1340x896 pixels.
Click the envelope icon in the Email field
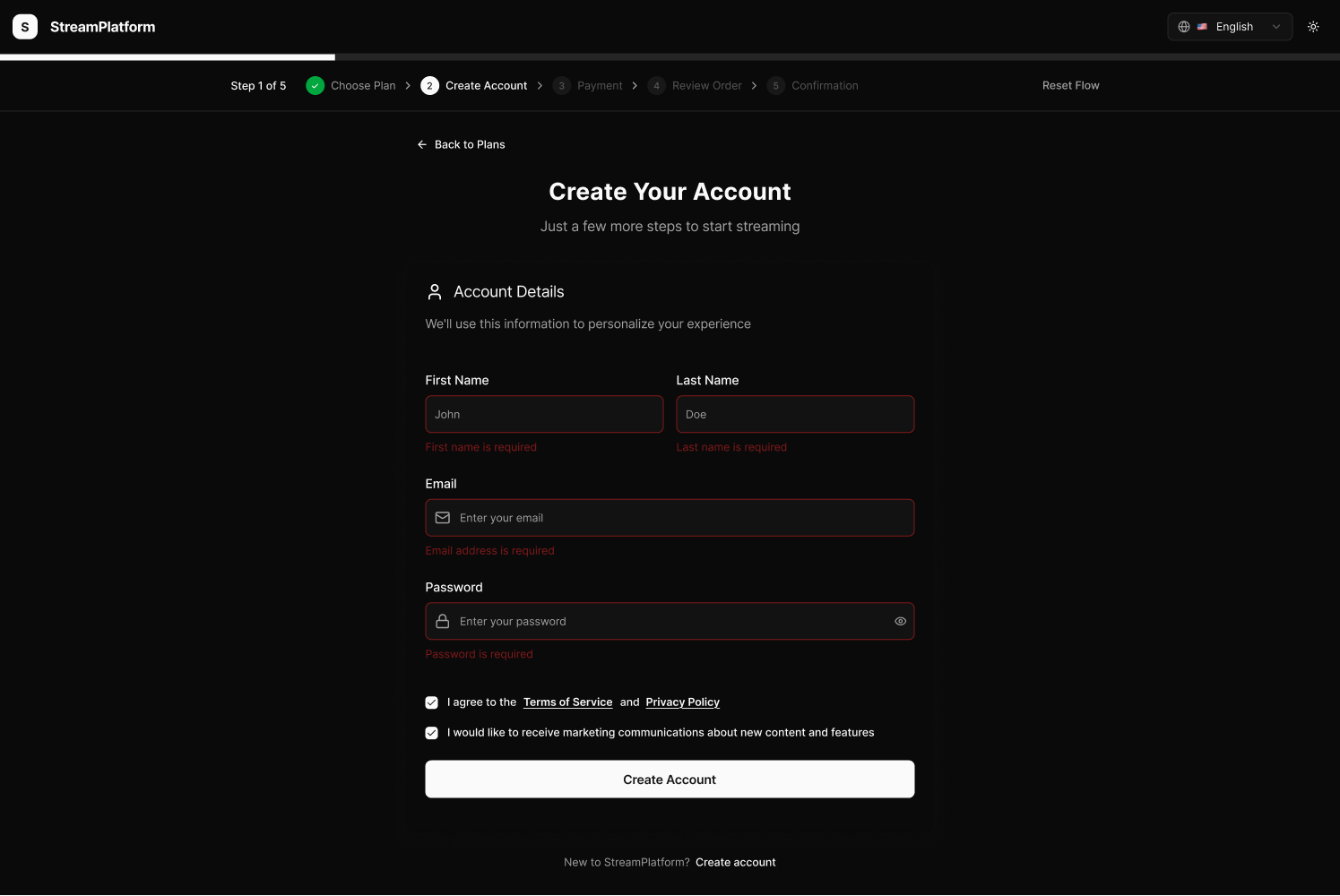point(442,517)
